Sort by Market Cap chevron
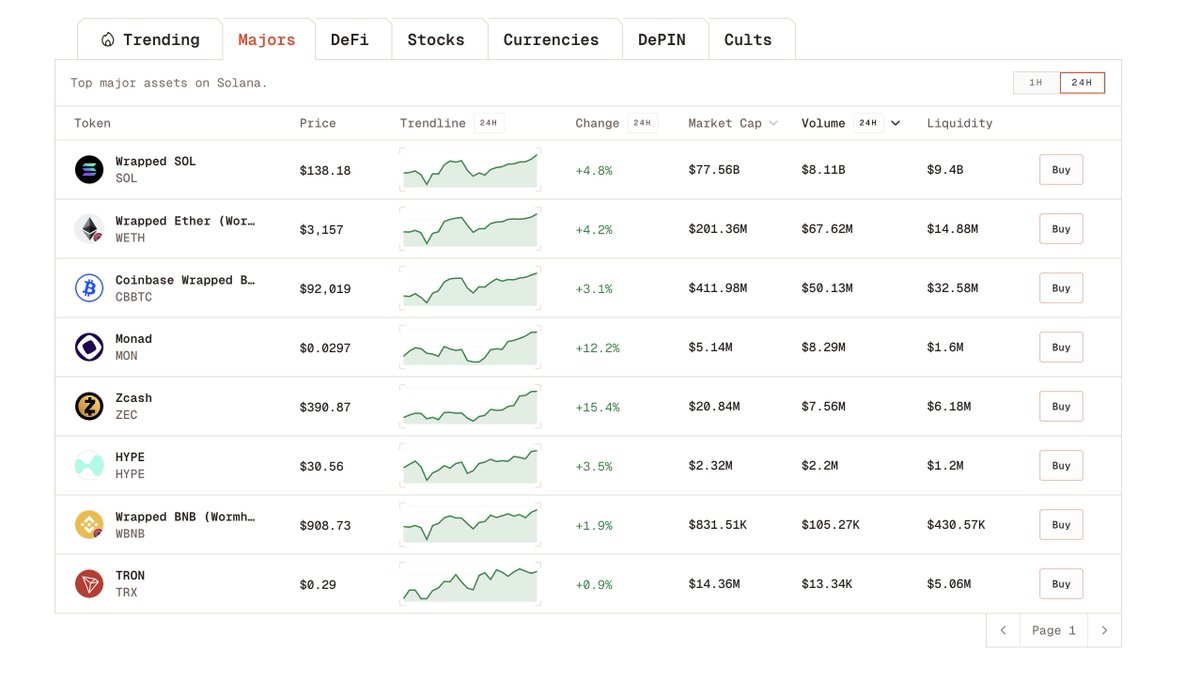This screenshot has width=1200, height=696. coord(773,124)
